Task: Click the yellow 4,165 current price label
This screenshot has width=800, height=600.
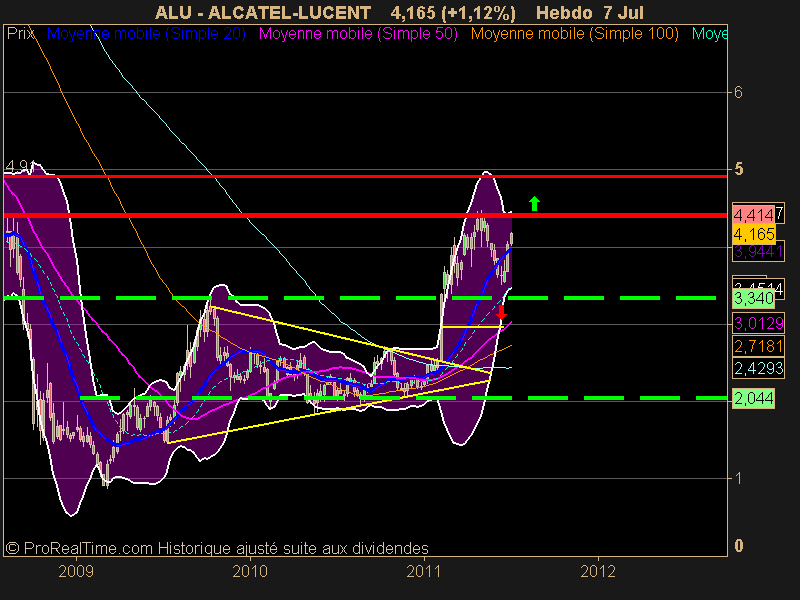Action: 754,234
